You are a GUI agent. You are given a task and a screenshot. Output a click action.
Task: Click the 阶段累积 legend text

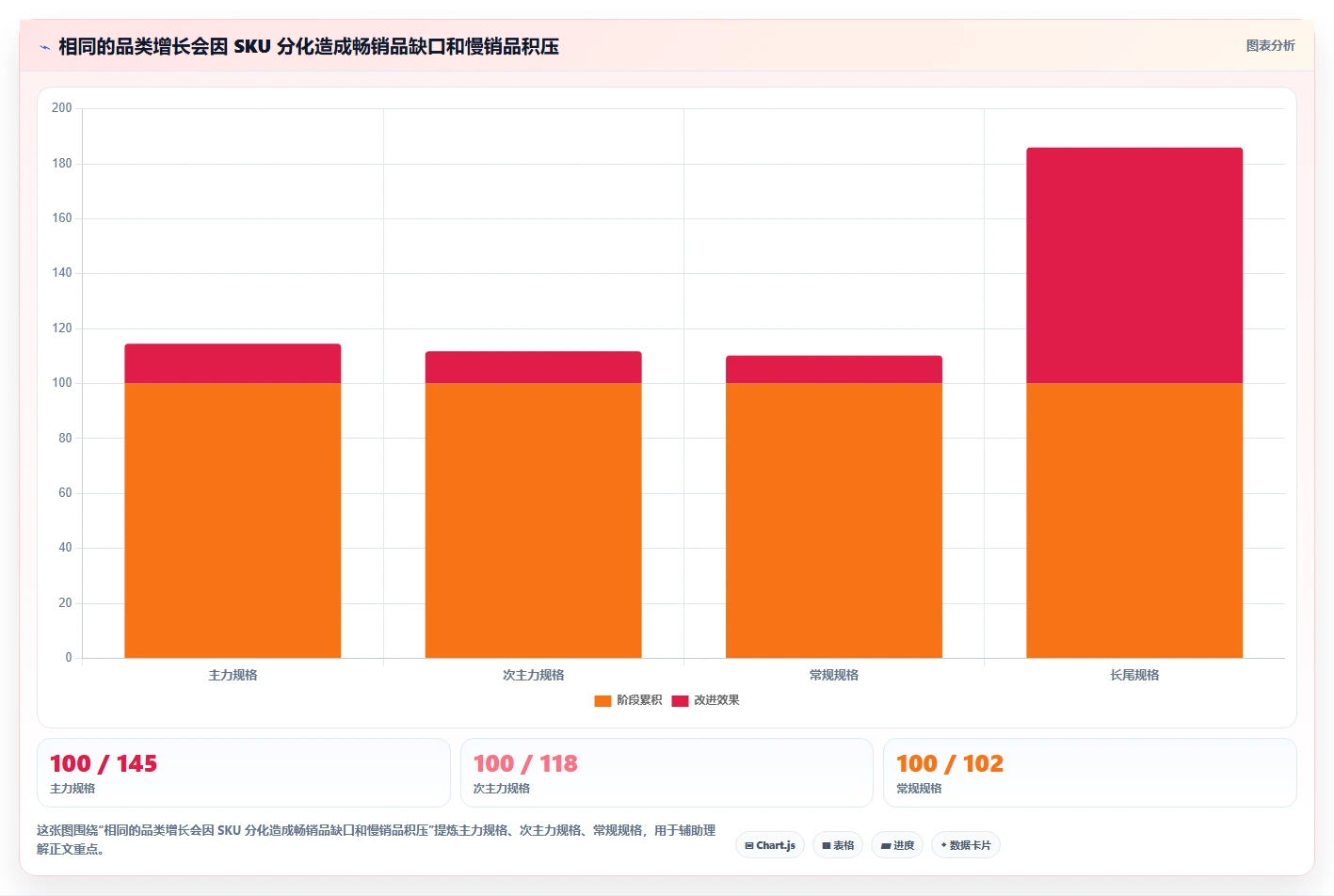coord(639,700)
